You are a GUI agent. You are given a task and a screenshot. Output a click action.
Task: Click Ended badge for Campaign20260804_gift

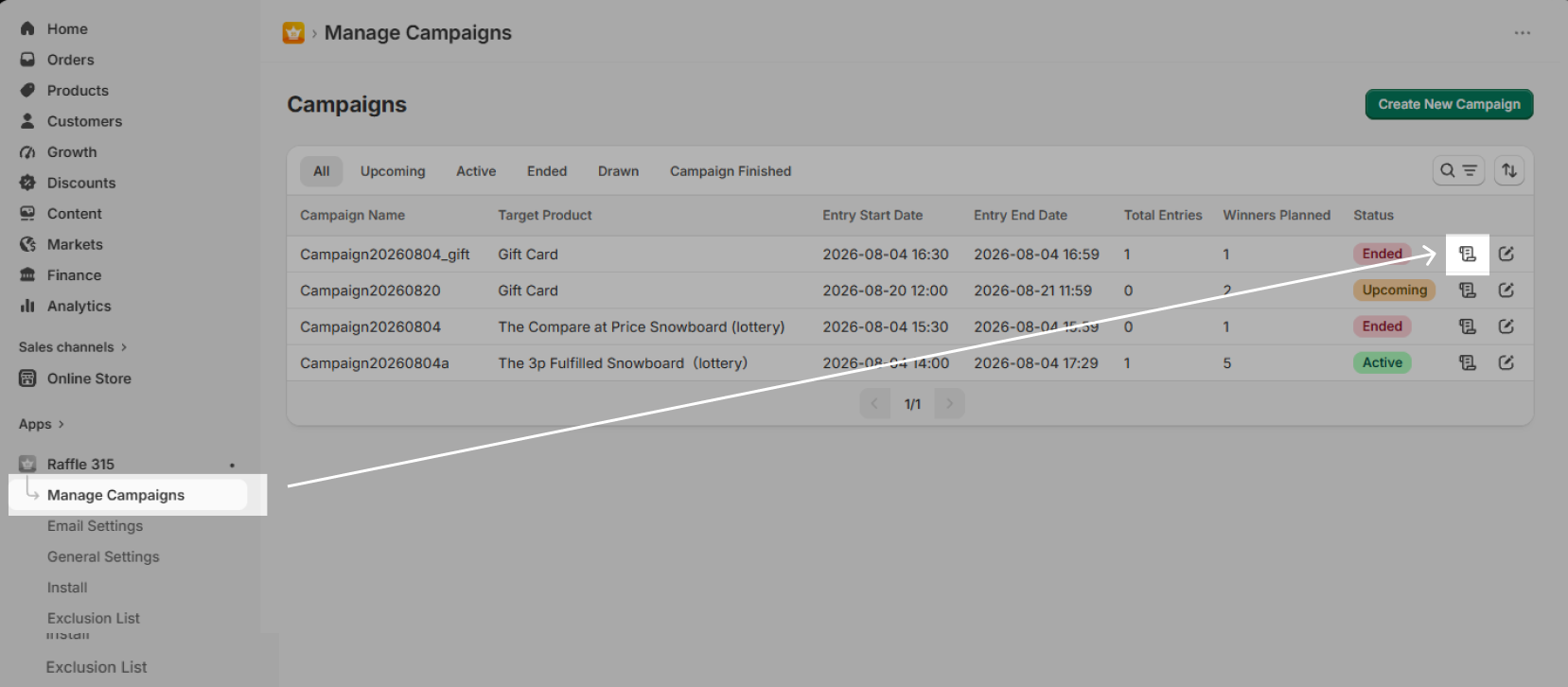point(1382,254)
